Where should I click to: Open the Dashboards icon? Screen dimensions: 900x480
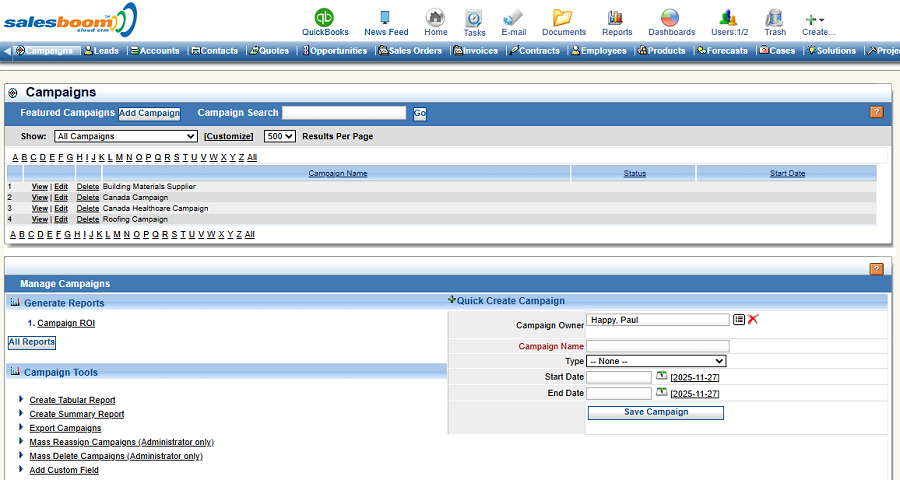pos(671,18)
